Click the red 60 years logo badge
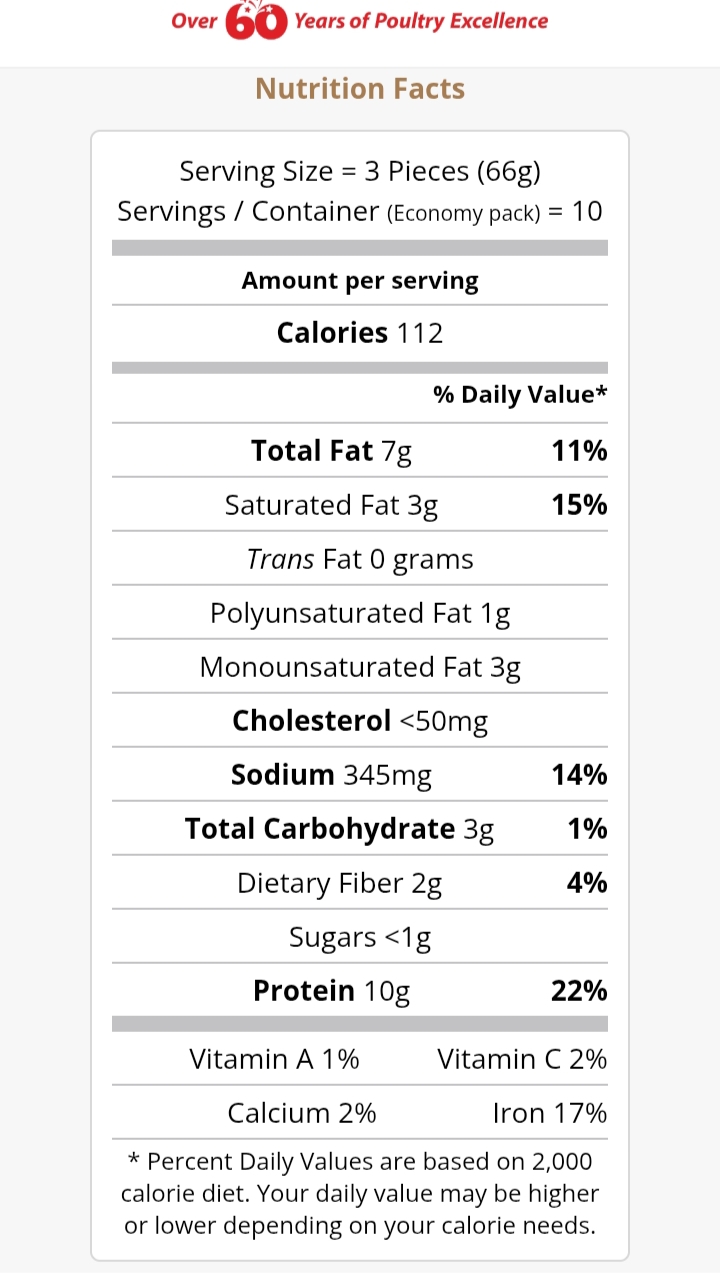This screenshot has width=720, height=1280. point(256,20)
